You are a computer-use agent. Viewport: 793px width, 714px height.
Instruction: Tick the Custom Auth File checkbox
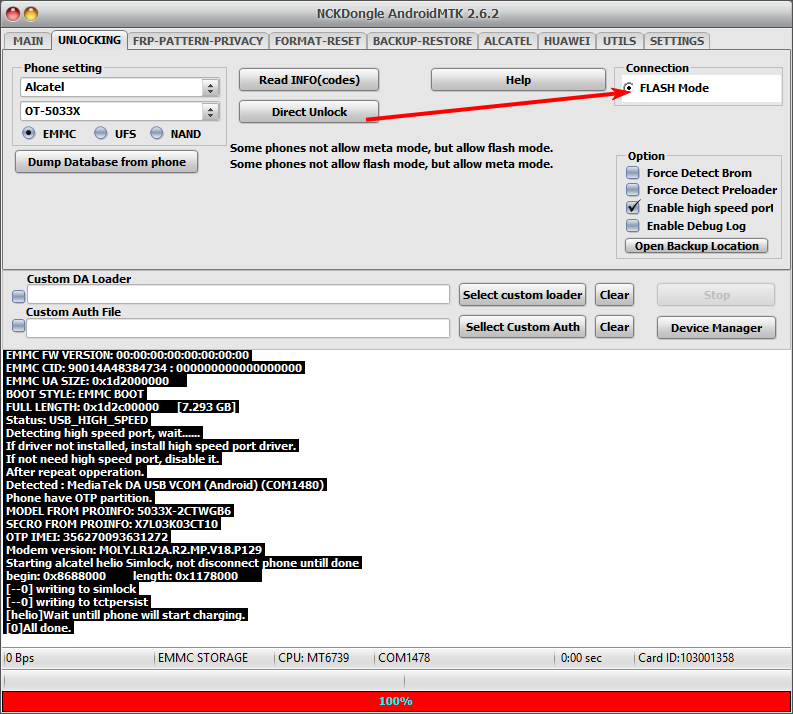18,326
